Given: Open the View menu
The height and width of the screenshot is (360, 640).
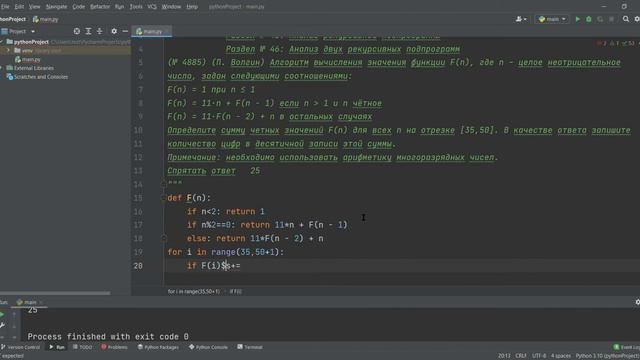Looking at the screenshot, I should pos(34,7).
